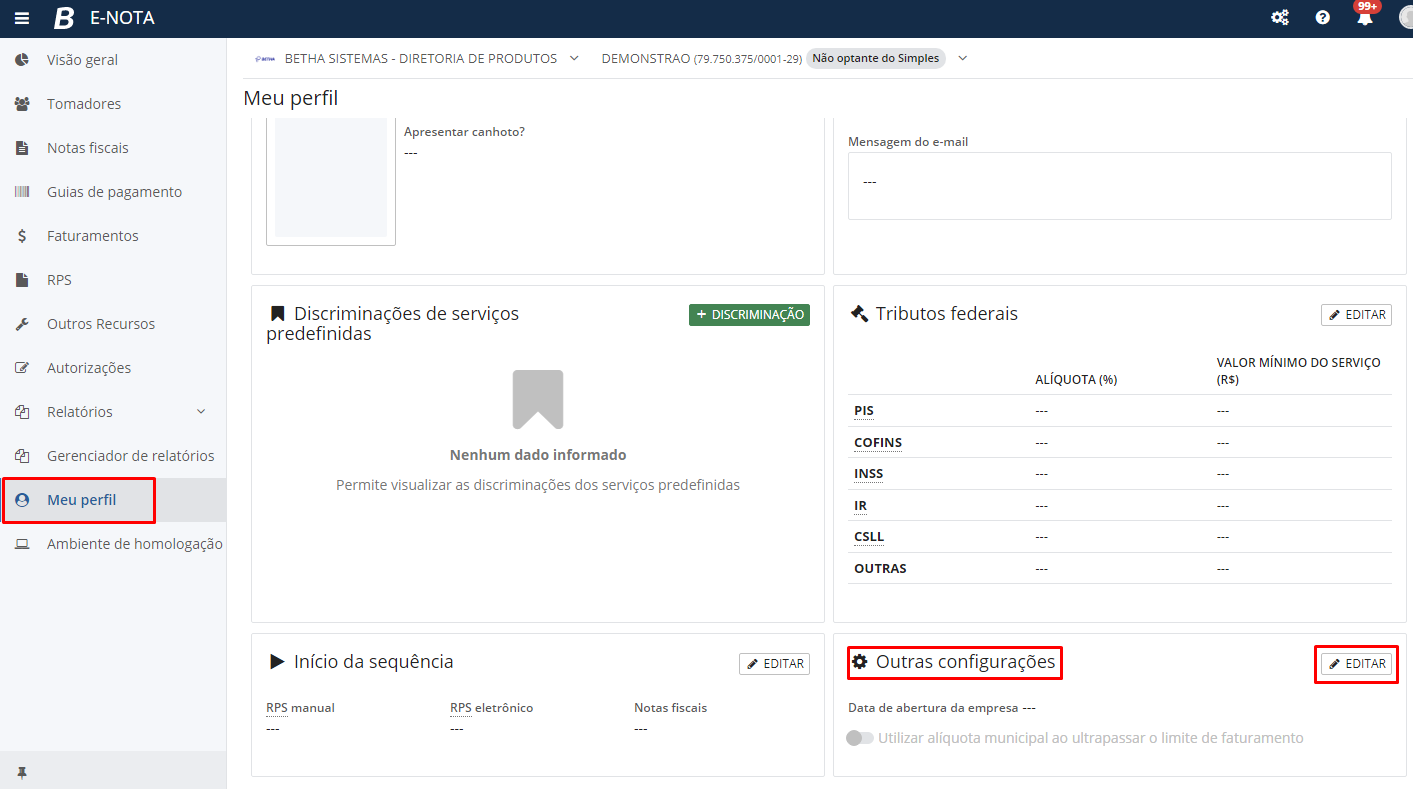Click the Não optante do Simples badge
Image resolution: width=1413 pixels, height=789 pixels.
pyautogui.click(x=876, y=58)
